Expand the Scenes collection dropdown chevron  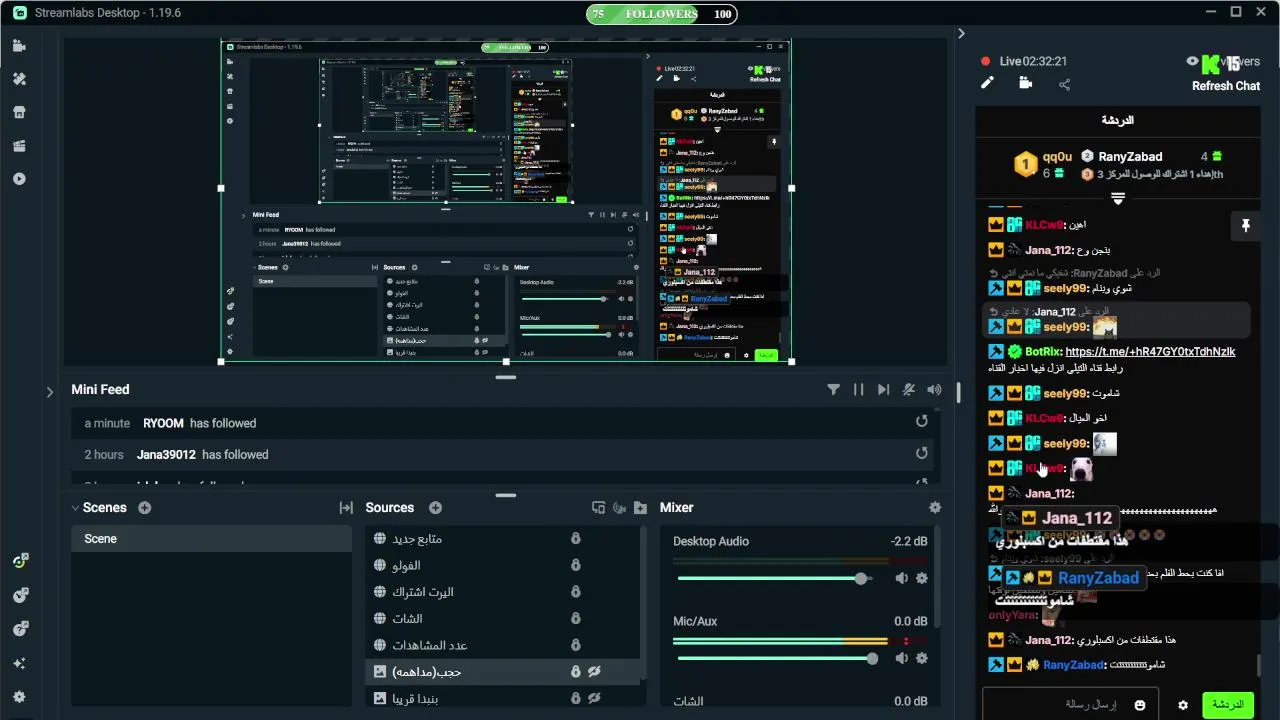75,508
